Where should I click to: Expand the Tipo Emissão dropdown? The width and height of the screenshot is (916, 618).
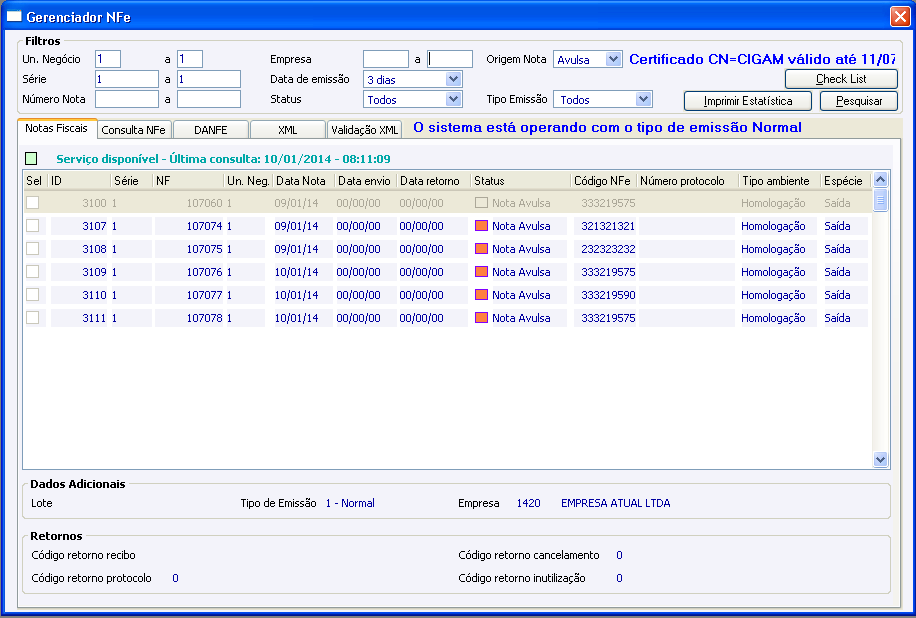(x=644, y=99)
